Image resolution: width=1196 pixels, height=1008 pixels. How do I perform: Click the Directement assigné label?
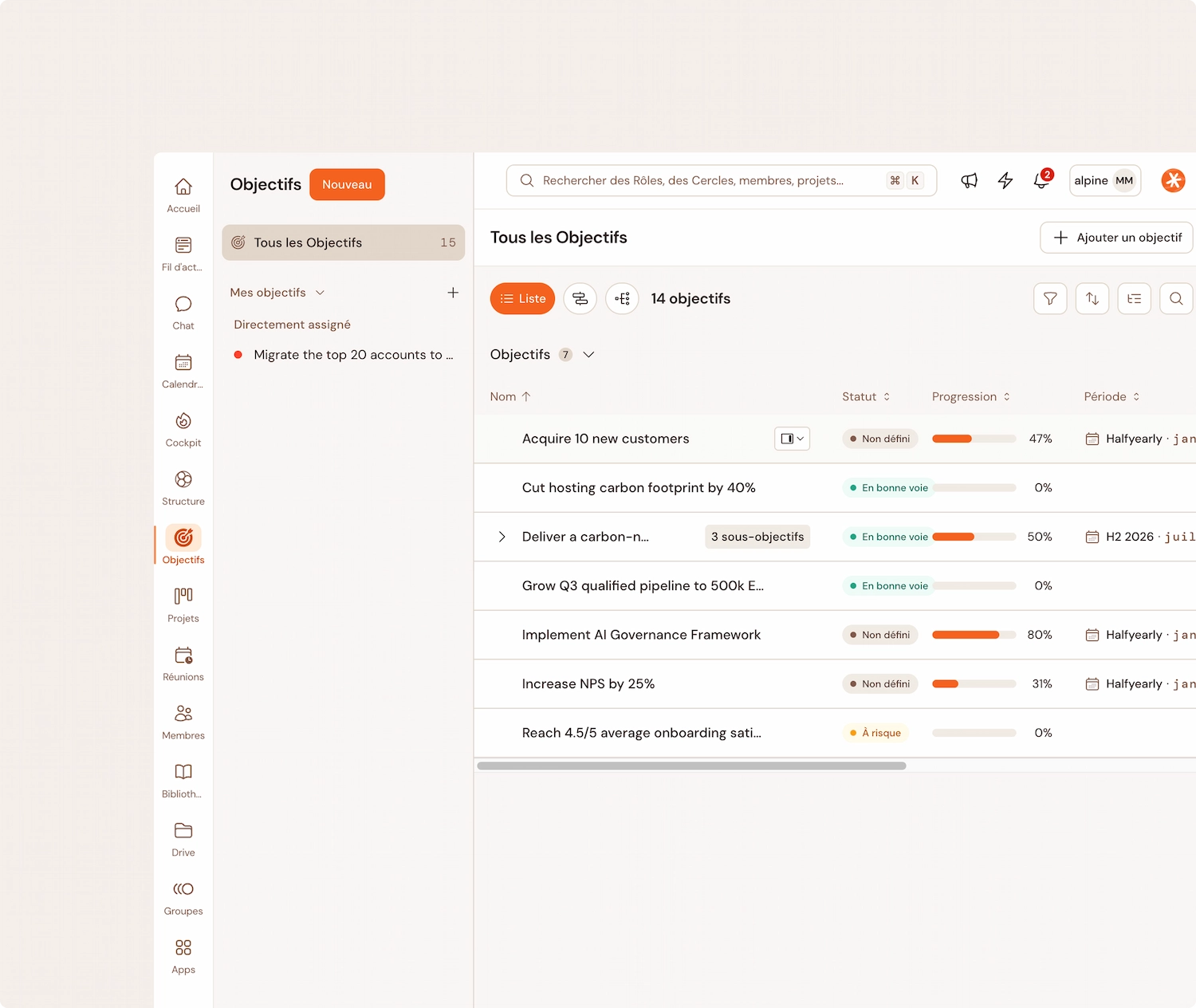292,325
